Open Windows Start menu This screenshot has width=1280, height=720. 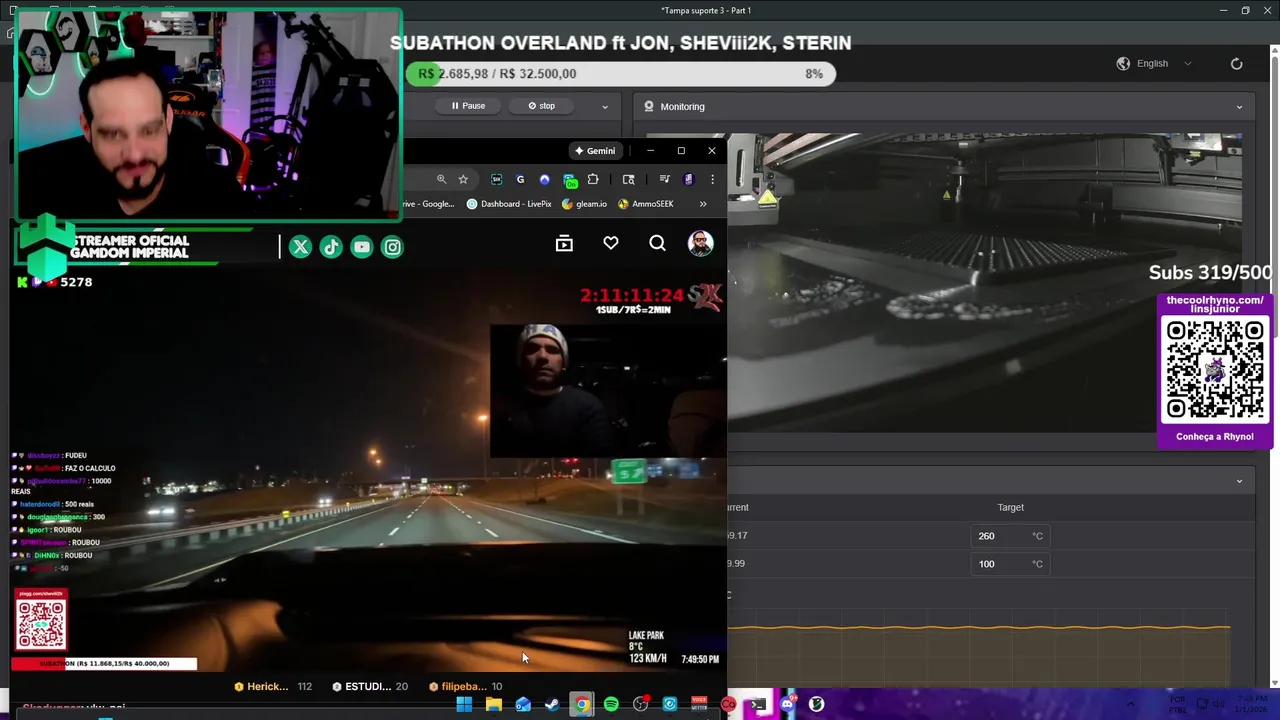(464, 704)
